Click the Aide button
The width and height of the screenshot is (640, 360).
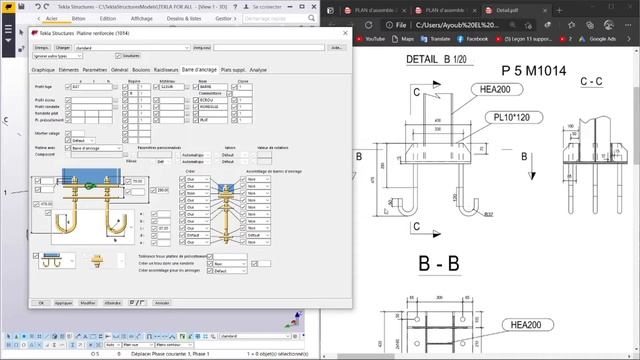click(336, 48)
